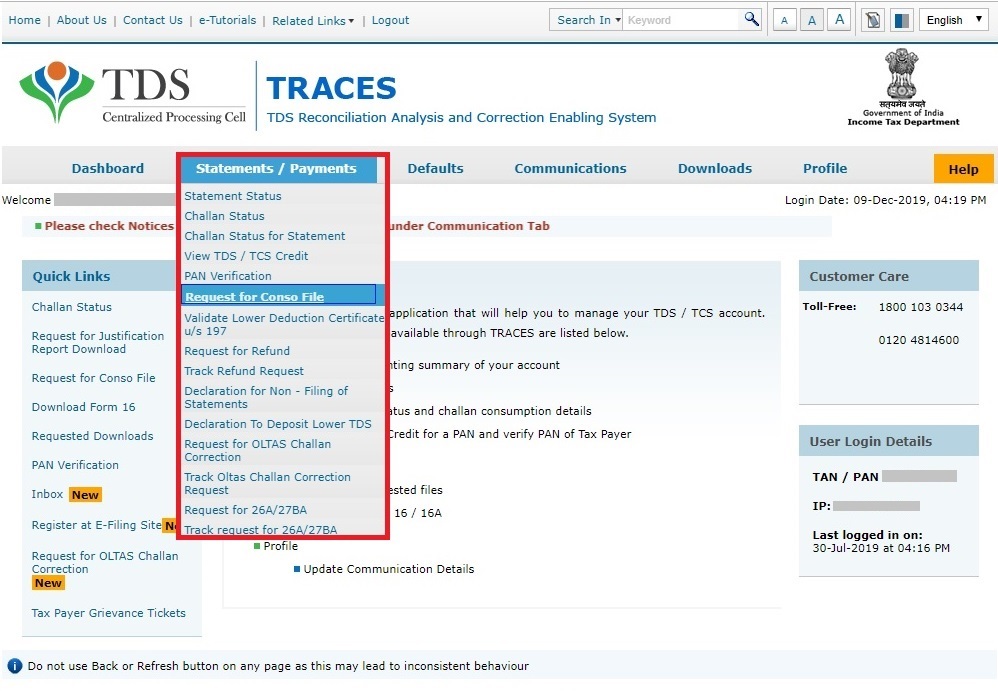Open the Contact Us link
This screenshot has height=691, width=998.
point(153,20)
